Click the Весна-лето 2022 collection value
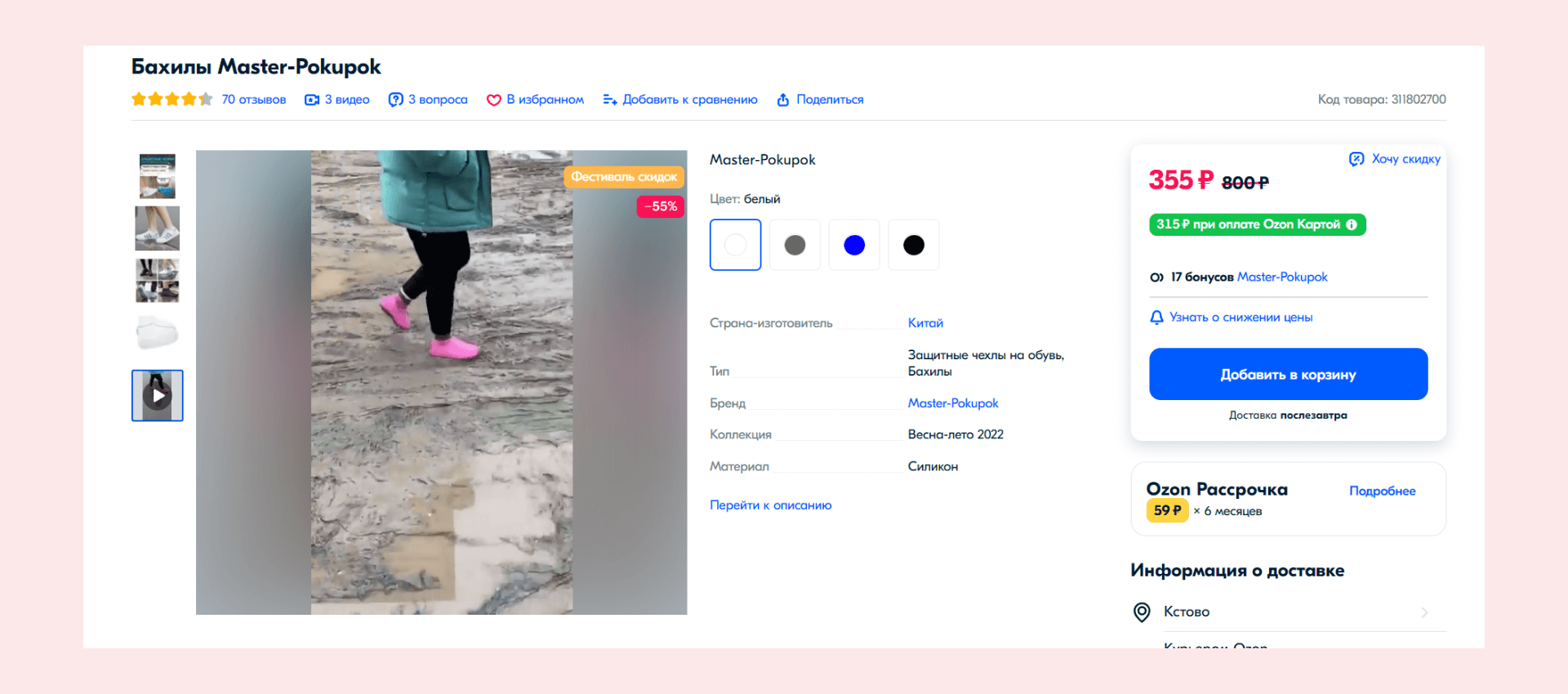This screenshot has height=694, width=1568. click(x=955, y=435)
